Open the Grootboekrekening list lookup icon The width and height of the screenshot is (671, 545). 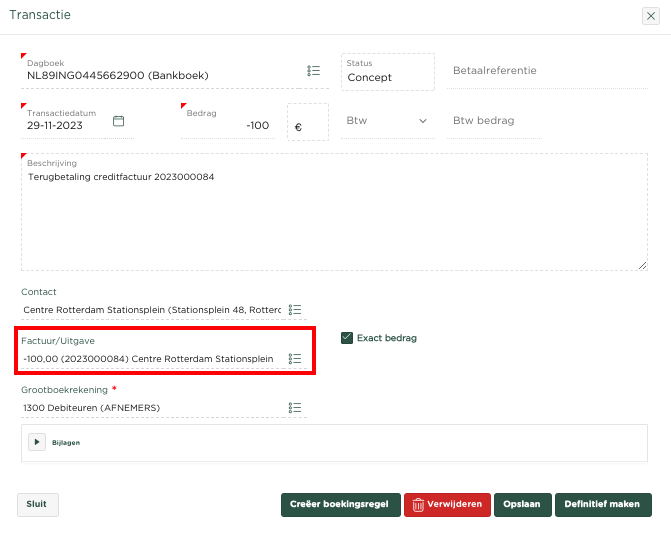click(x=295, y=407)
